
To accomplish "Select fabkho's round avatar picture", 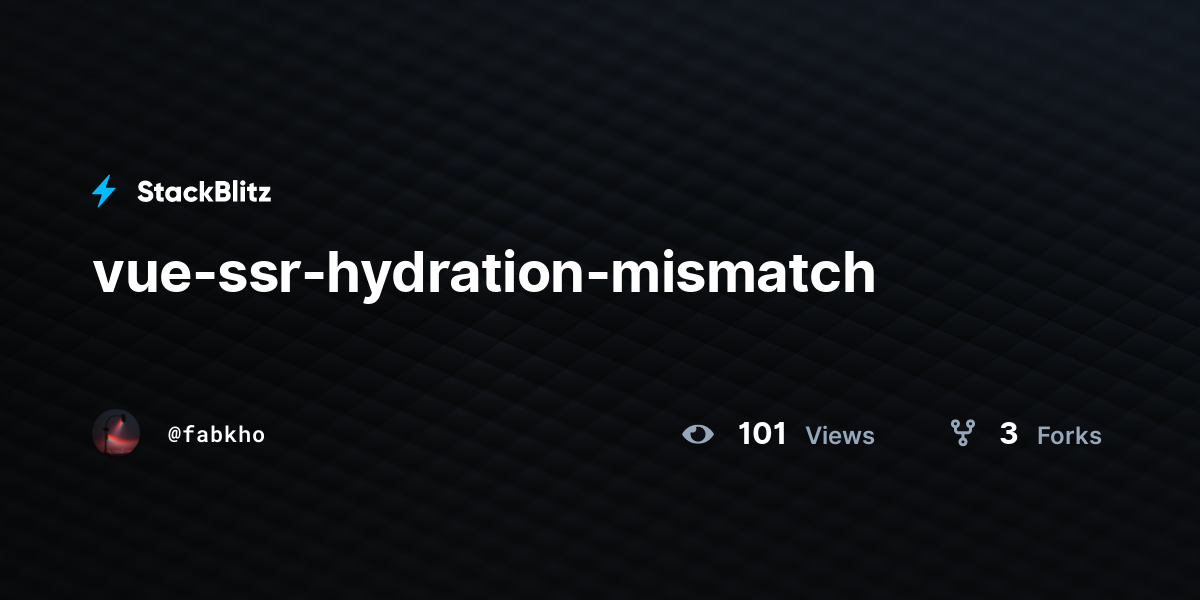I will click(116, 433).
